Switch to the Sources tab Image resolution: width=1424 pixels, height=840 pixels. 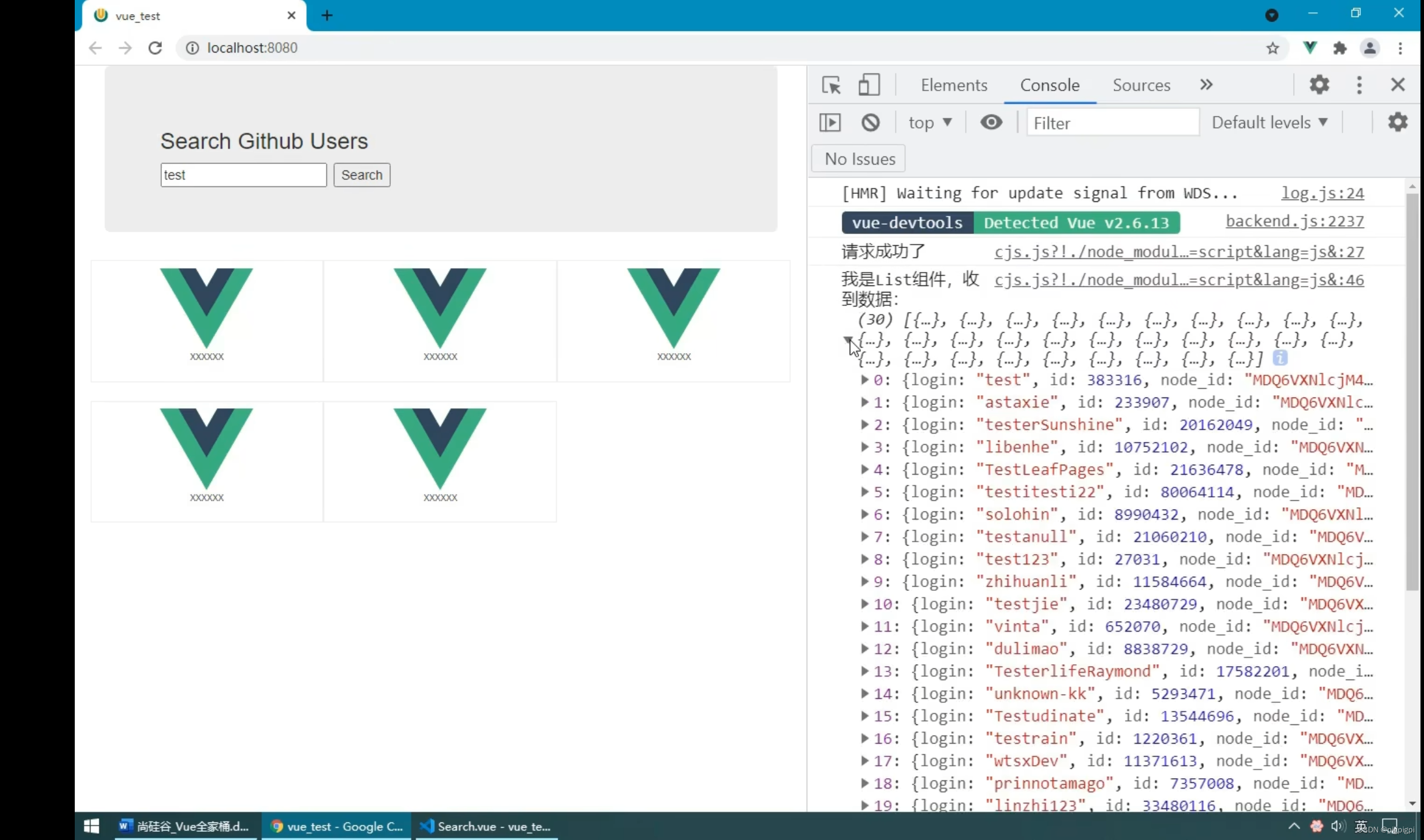coord(1141,85)
